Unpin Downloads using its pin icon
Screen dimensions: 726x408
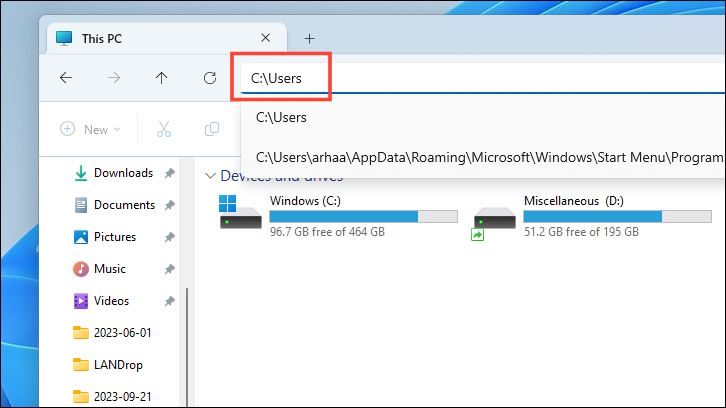click(170, 173)
